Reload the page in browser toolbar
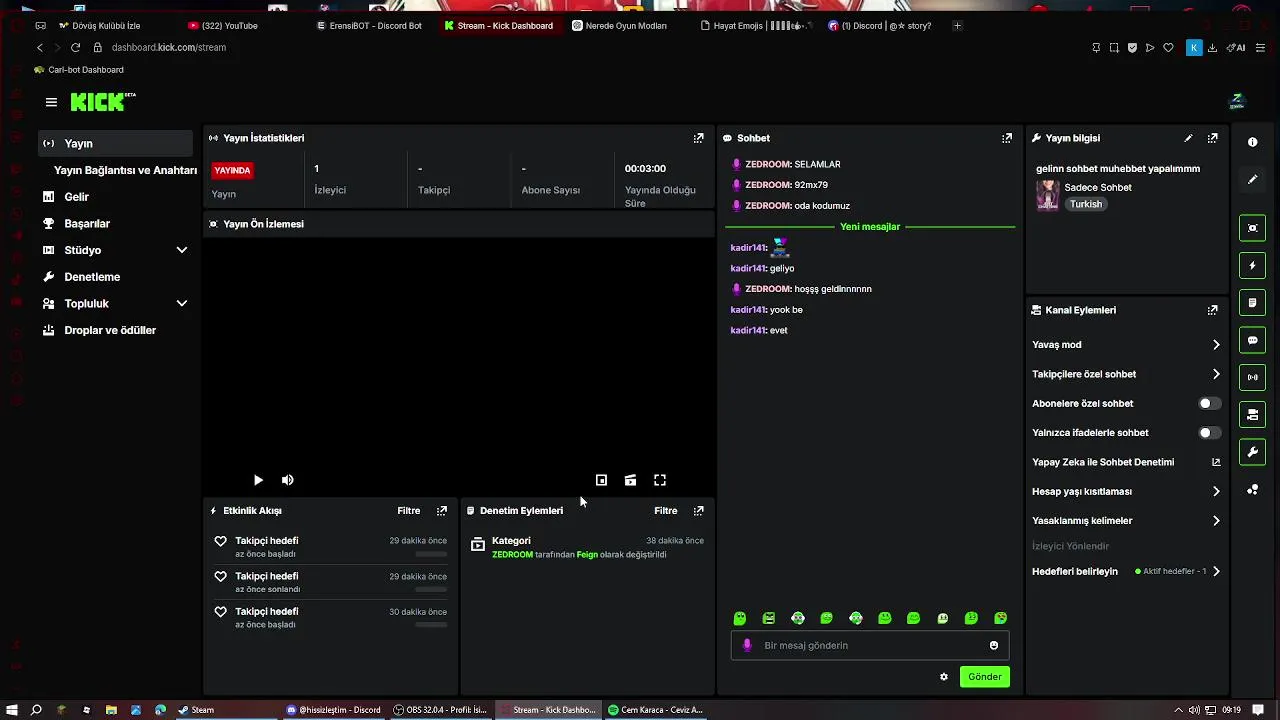1280x720 pixels. click(75, 47)
